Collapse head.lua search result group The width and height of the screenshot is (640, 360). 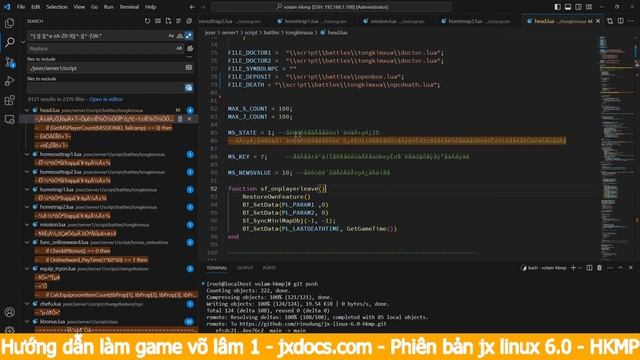pyautogui.click(x=27, y=110)
